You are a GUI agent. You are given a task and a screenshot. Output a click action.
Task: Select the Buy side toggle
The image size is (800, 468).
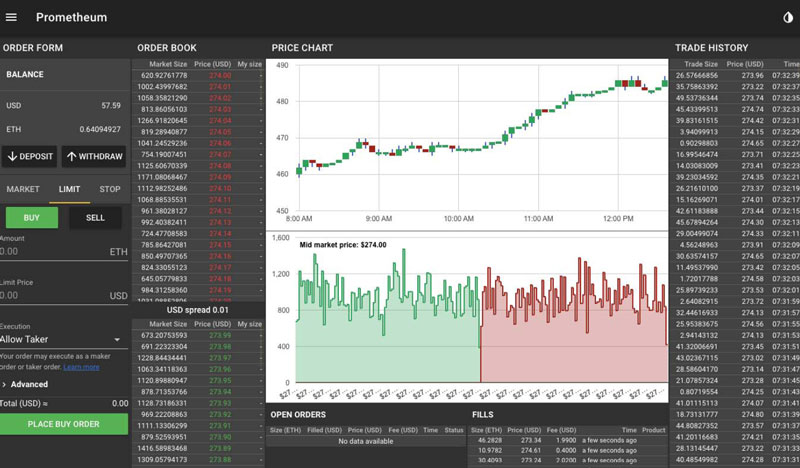[x=31, y=217]
